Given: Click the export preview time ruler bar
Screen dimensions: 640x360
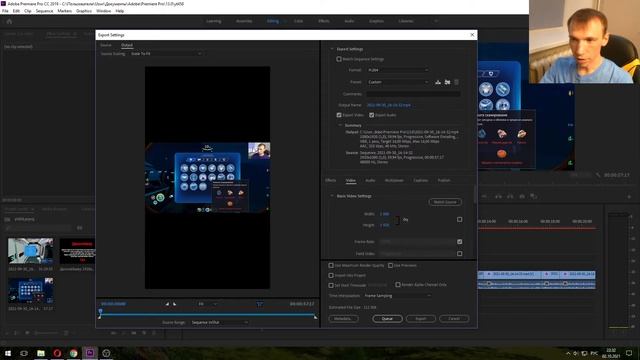Looking at the screenshot, I should click(x=207, y=315).
